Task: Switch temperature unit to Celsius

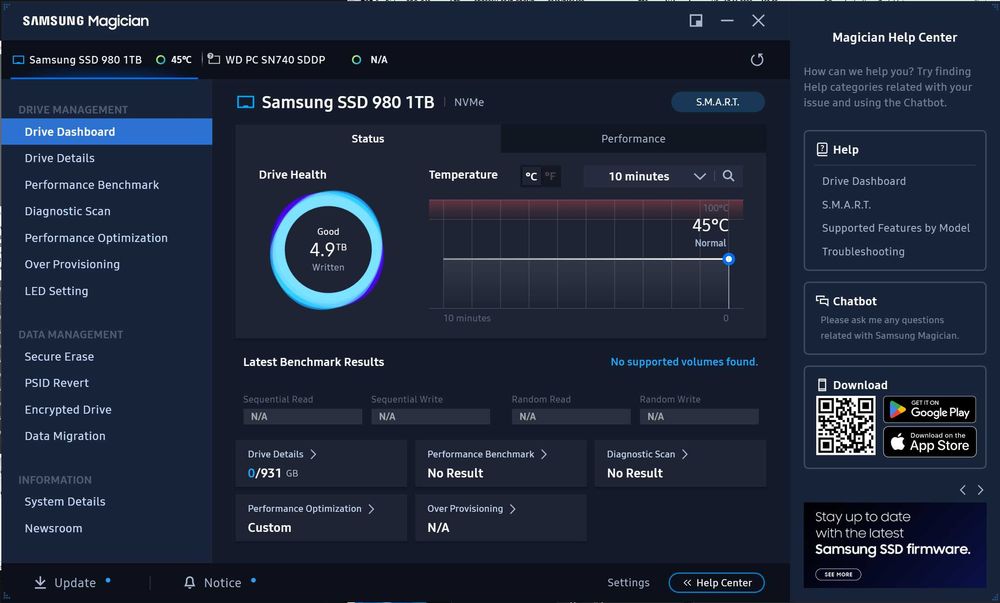Action: pos(531,177)
